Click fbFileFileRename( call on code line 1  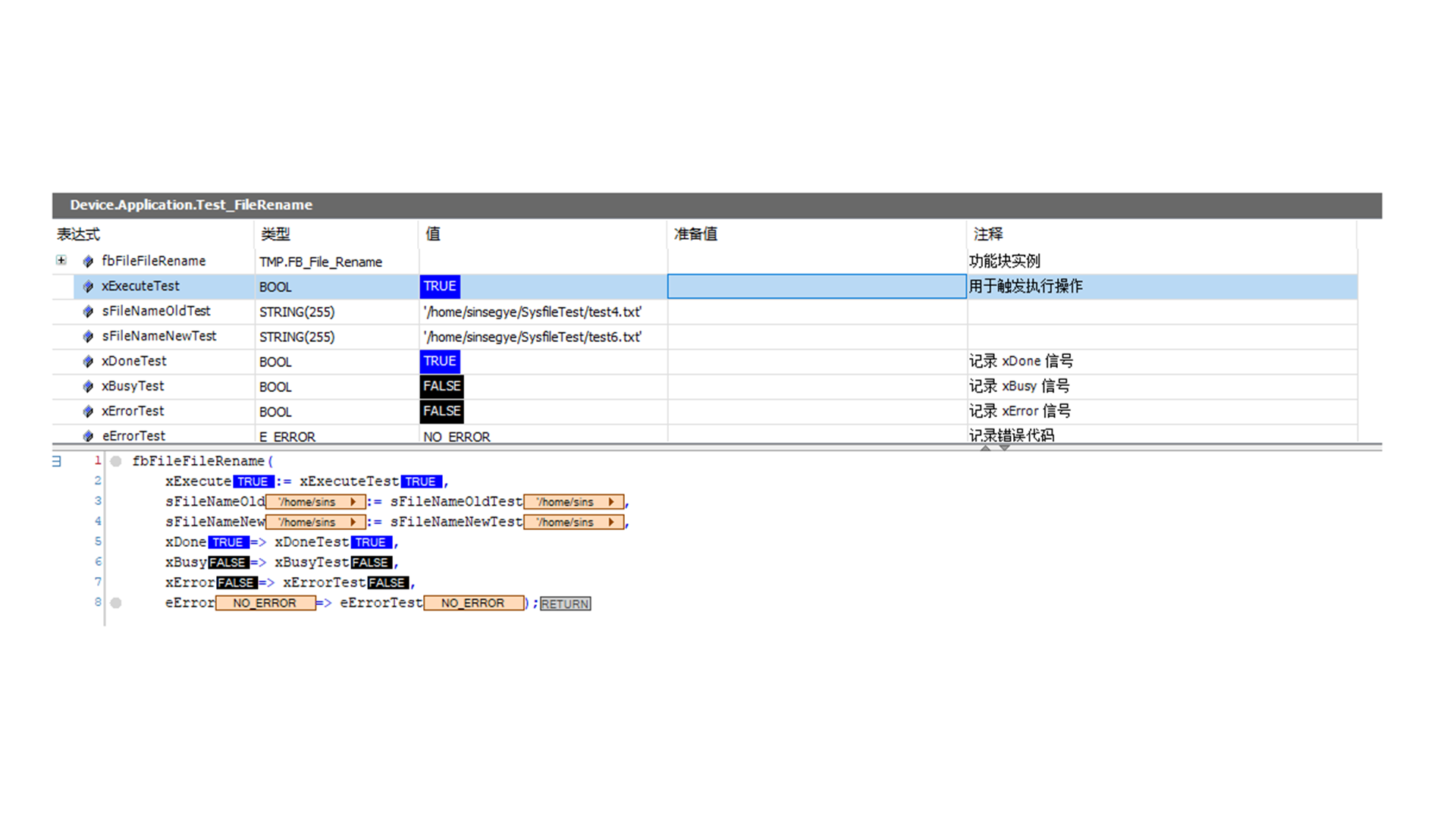pos(203,461)
